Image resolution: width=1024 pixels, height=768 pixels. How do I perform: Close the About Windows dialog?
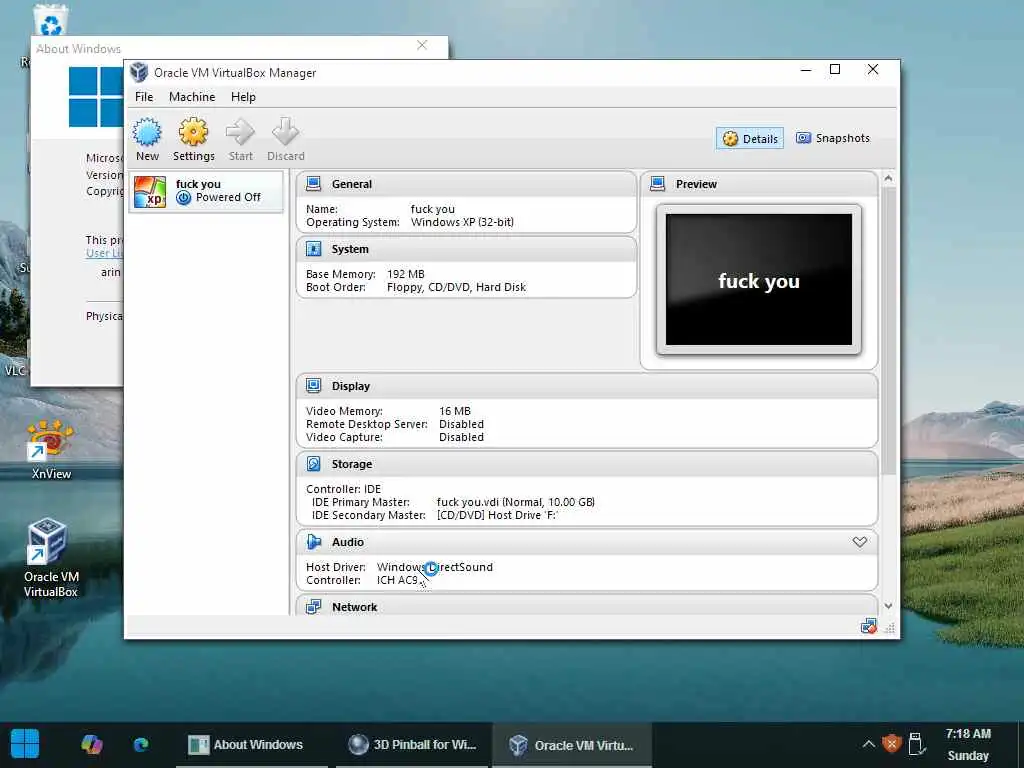coord(422,45)
